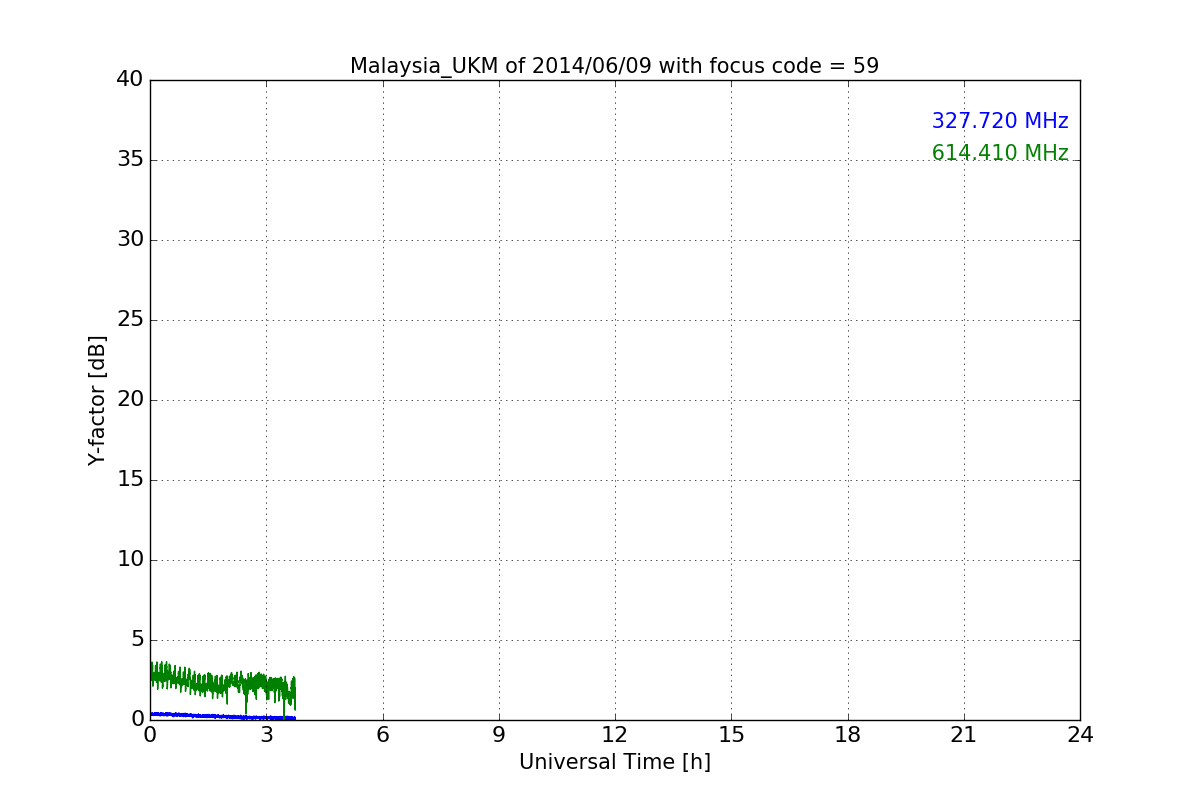Click the y-axis tick label '10'

(x=130, y=559)
